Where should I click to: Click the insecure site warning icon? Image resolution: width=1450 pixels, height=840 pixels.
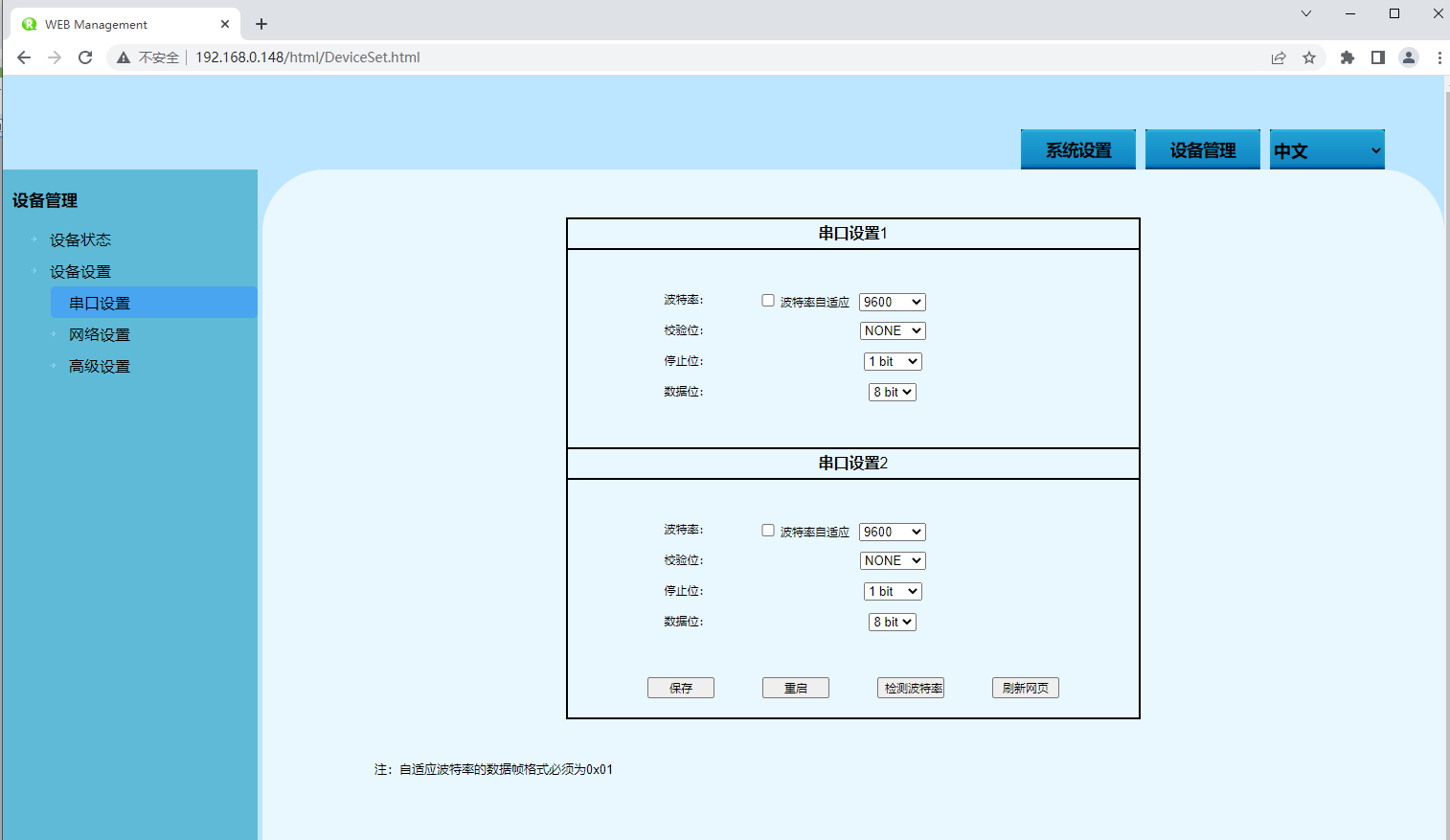pyautogui.click(x=124, y=57)
